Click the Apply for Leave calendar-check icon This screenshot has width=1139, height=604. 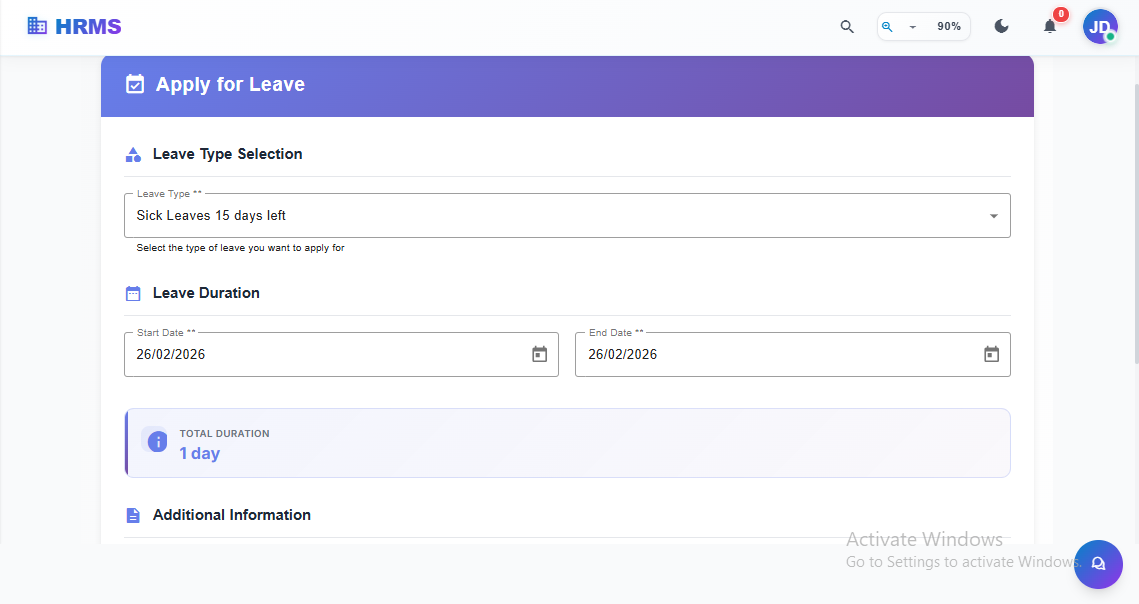pyautogui.click(x=135, y=84)
